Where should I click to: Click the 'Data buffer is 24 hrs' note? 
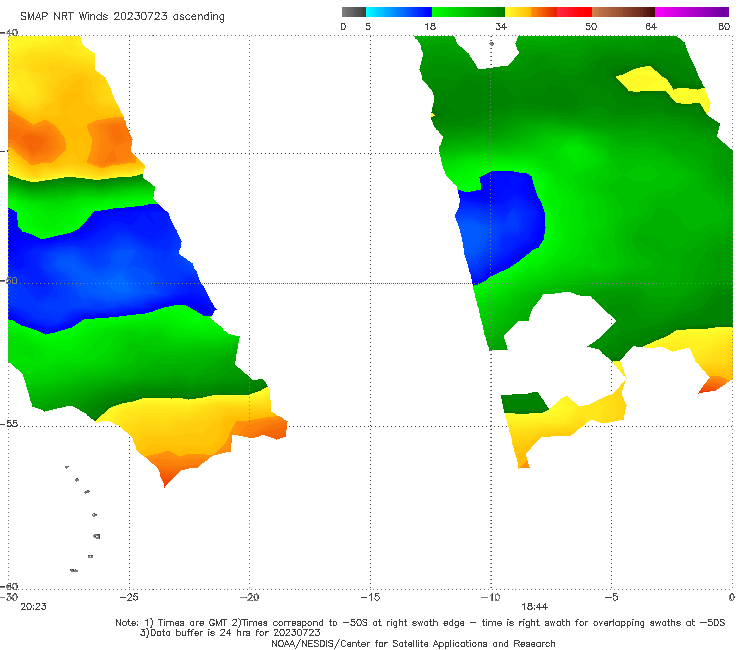230,633
